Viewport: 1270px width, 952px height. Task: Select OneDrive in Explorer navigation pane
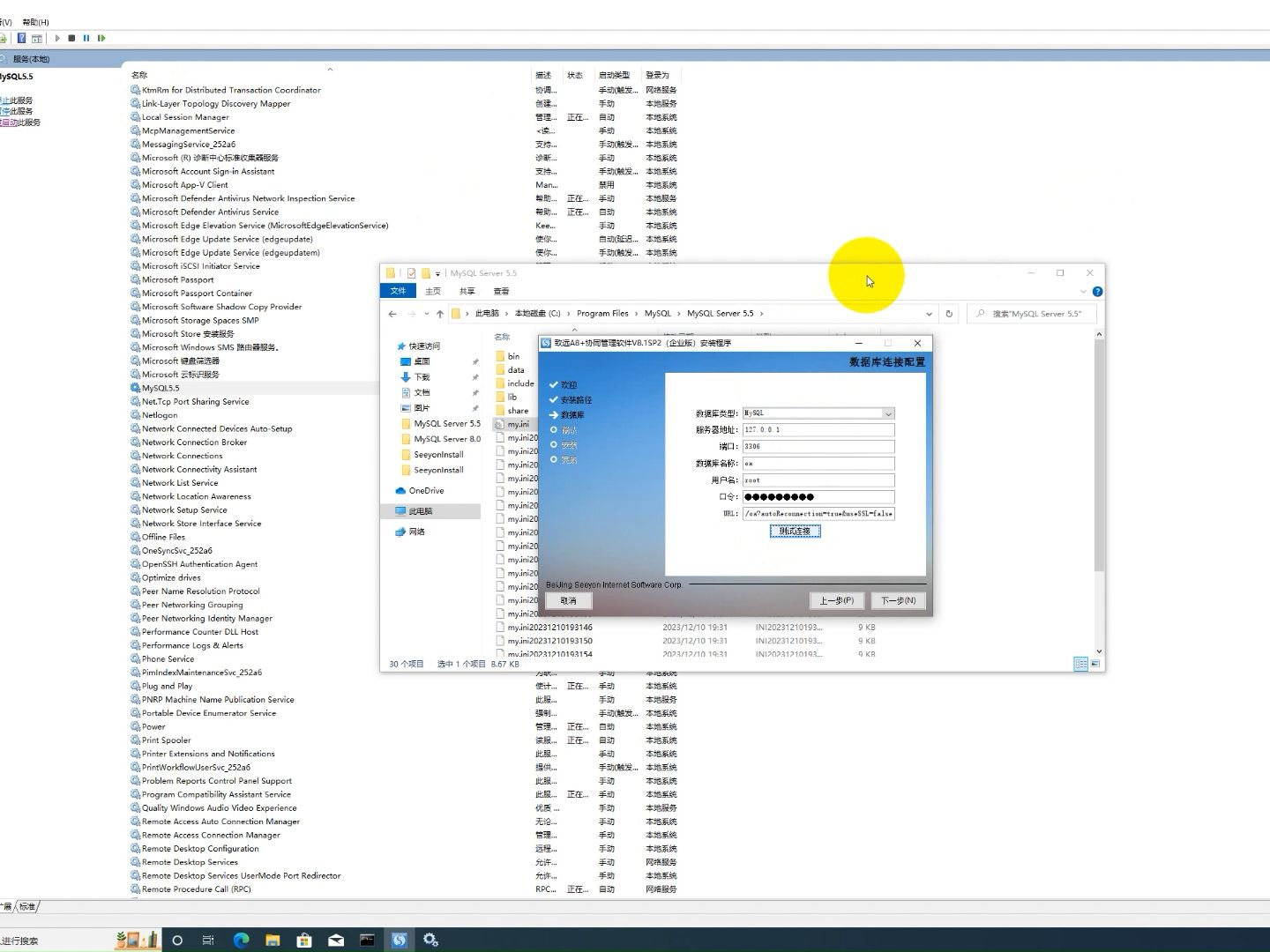tap(426, 491)
